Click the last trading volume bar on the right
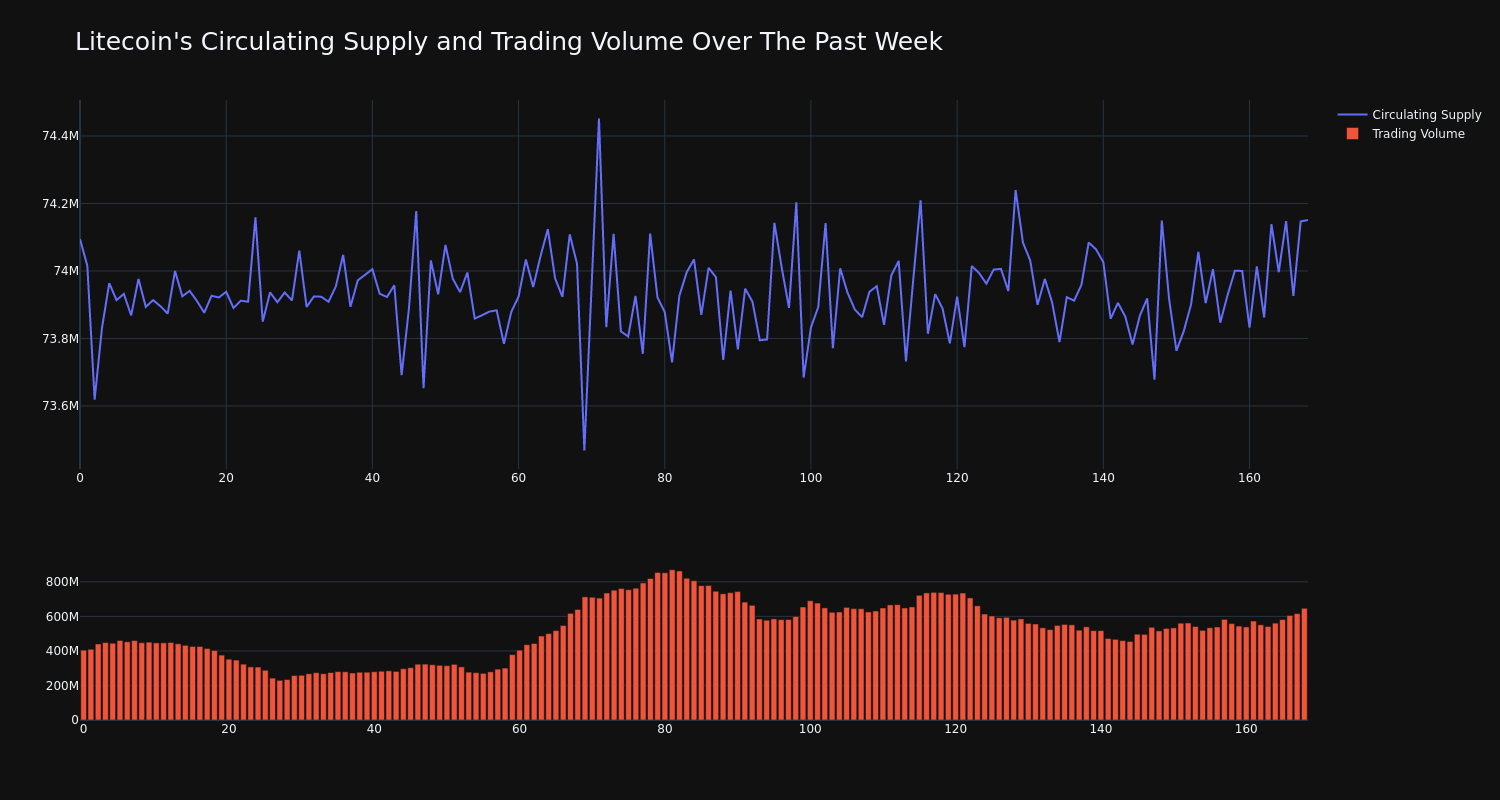The width and height of the screenshot is (1500, 800). click(1304, 664)
